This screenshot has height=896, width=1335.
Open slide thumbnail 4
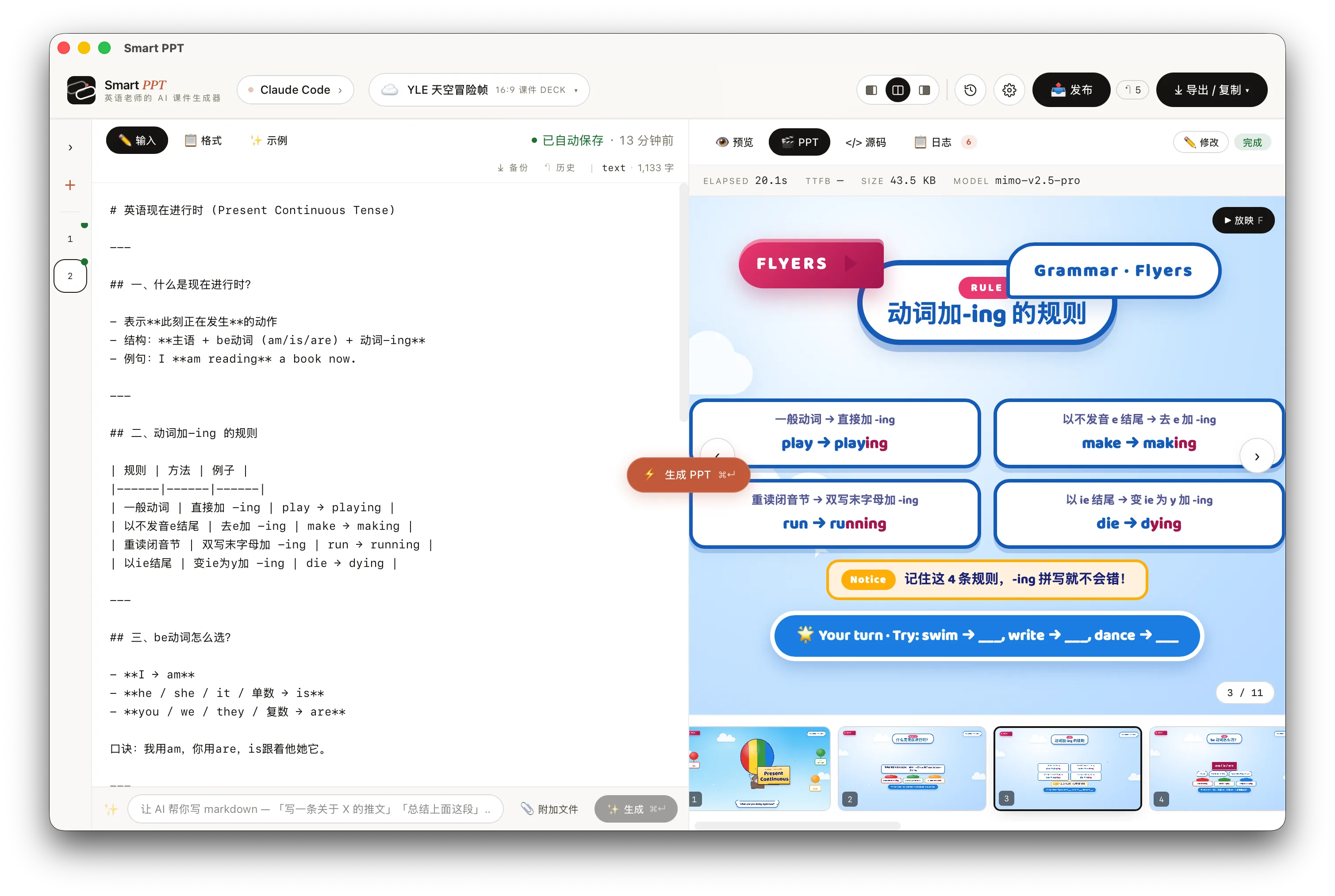coord(1217,768)
